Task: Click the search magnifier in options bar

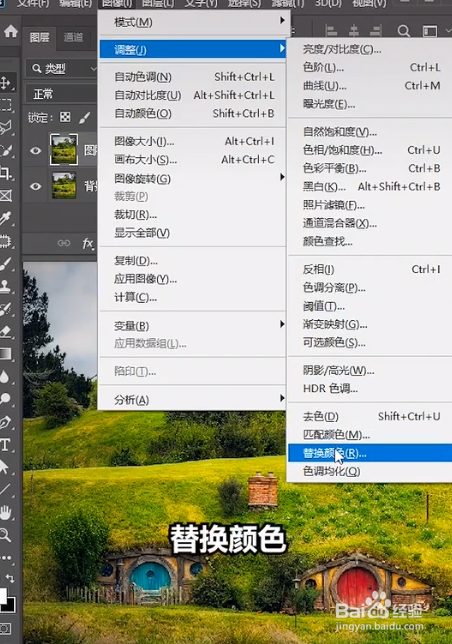Action: [404, 31]
